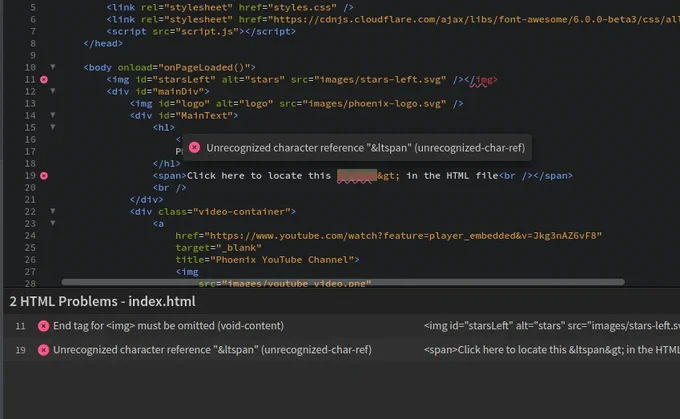Collapse the MainText div on line 14

click(x=52, y=115)
